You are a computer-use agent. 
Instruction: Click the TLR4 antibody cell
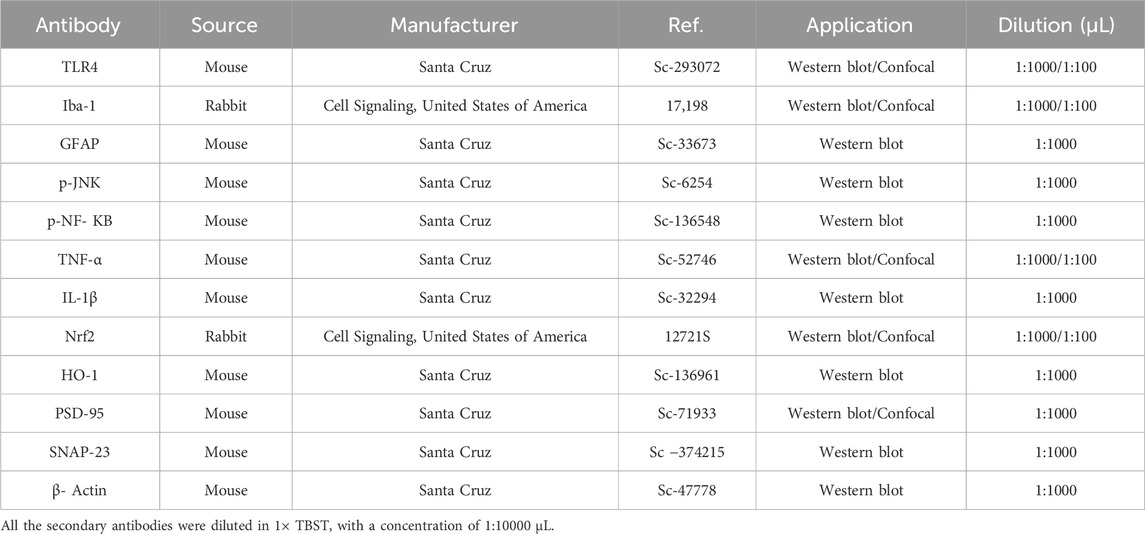click(80, 67)
